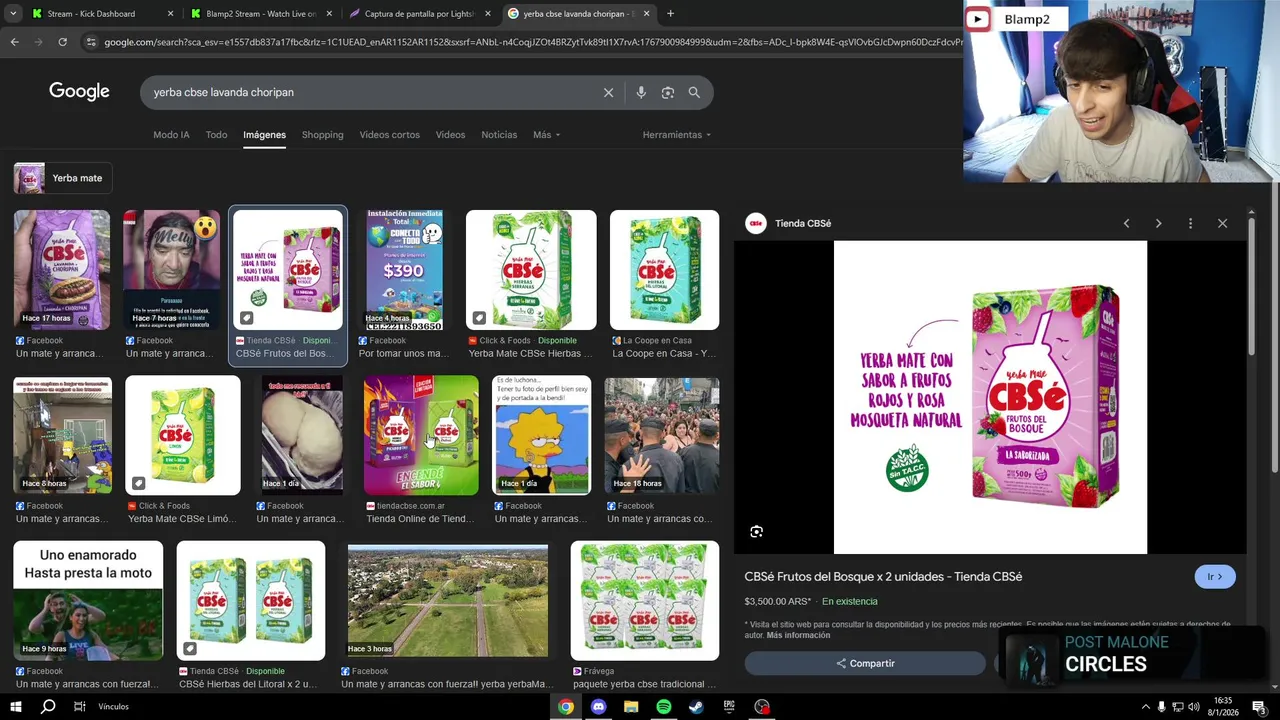Open Spotify from the taskbar
The width and height of the screenshot is (1280, 720).
pyautogui.click(x=664, y=706)
